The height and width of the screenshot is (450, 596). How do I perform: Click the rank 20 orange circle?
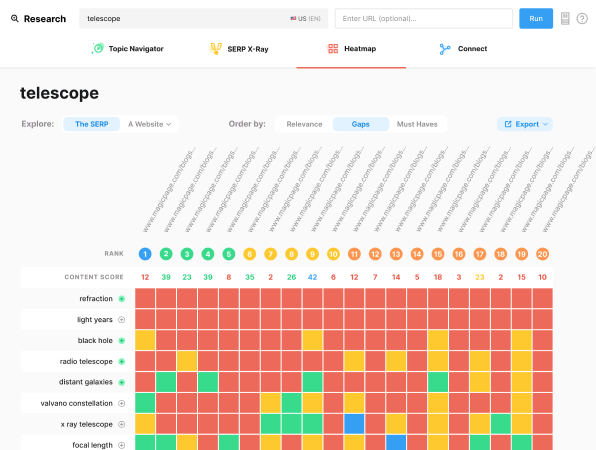(542, 254)
